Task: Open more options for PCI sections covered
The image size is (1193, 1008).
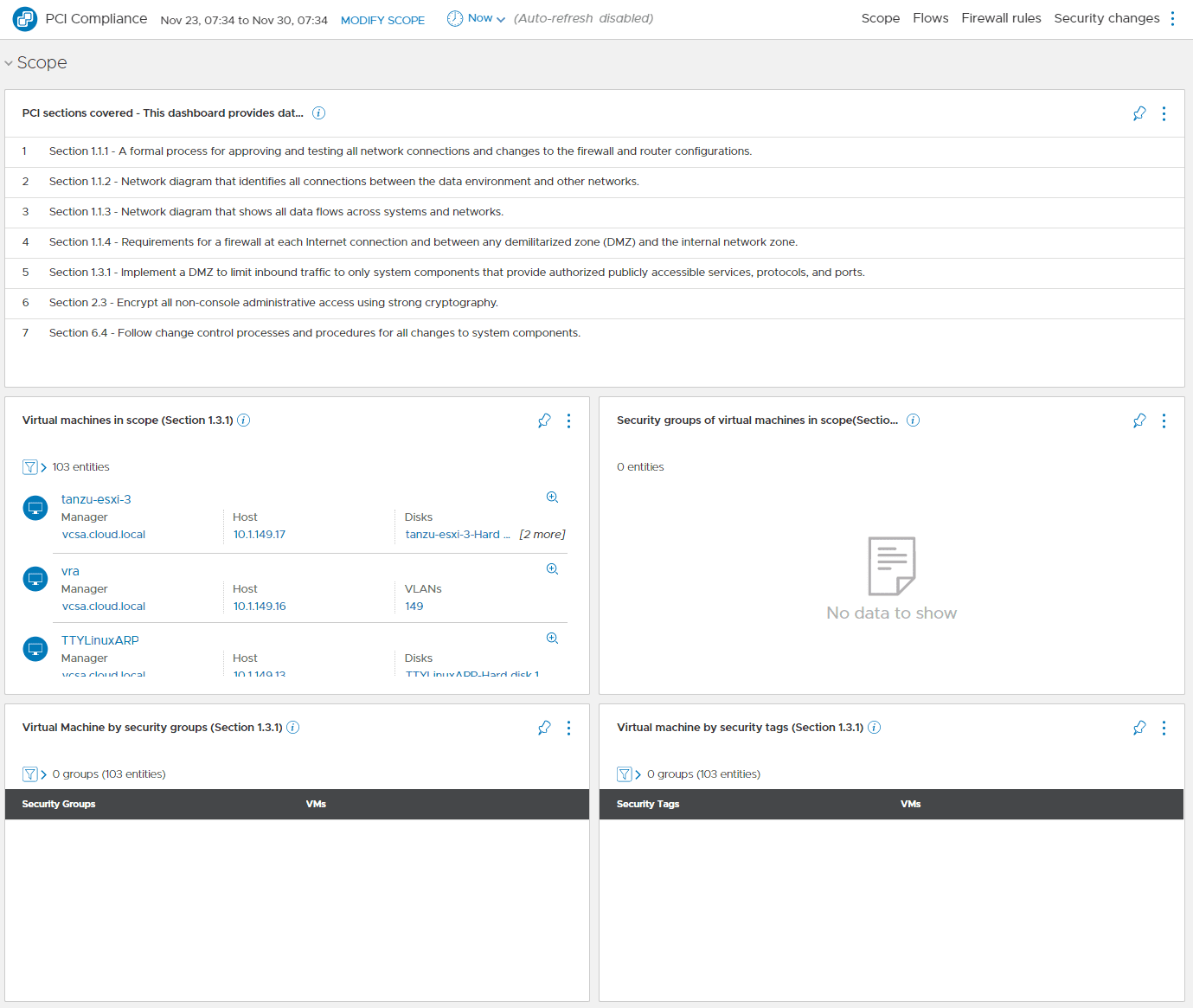Action: (1164, 113)
